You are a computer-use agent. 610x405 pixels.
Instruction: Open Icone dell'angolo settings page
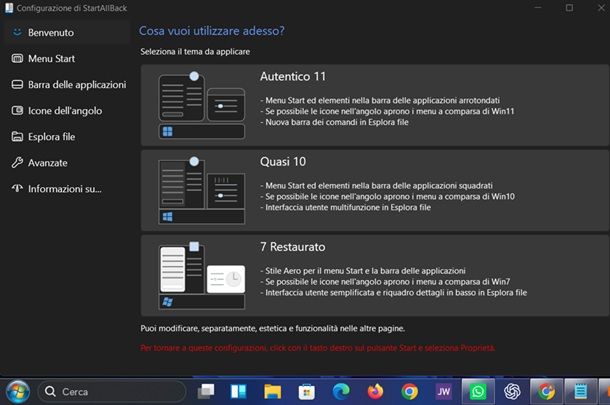(x=66, y=110)
